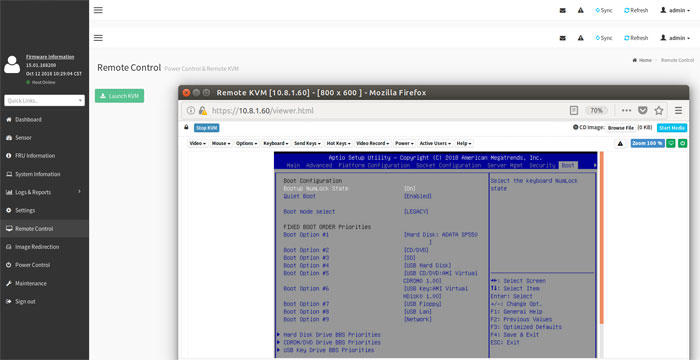Expand the Video dropdown menu
This screenshot has height=360, width=700.
click(198, 143)
